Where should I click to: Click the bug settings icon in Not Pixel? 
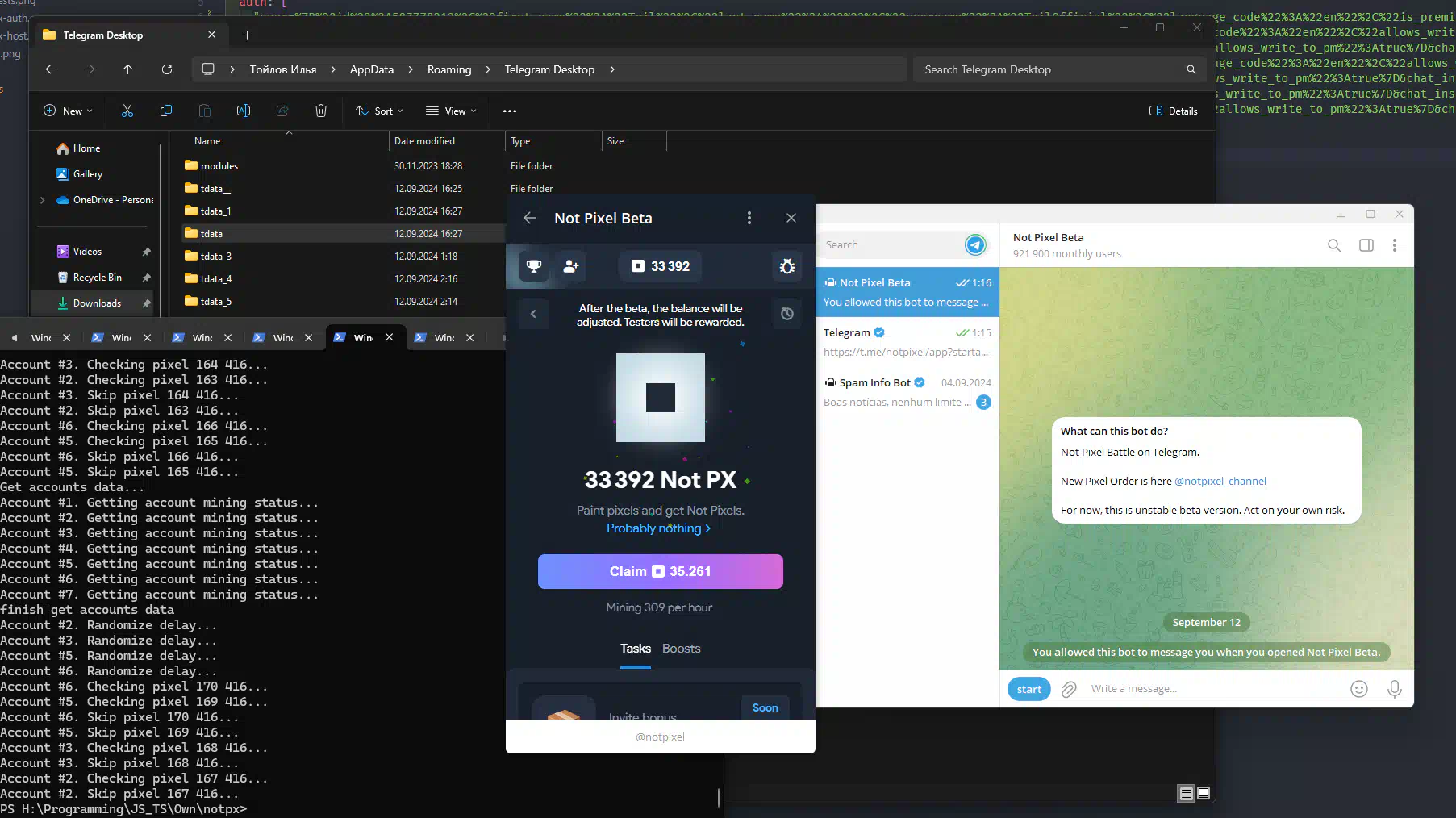pos(787,266)
